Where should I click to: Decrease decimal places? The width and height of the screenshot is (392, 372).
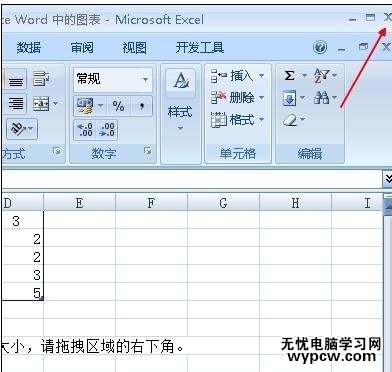coord(106,130)
